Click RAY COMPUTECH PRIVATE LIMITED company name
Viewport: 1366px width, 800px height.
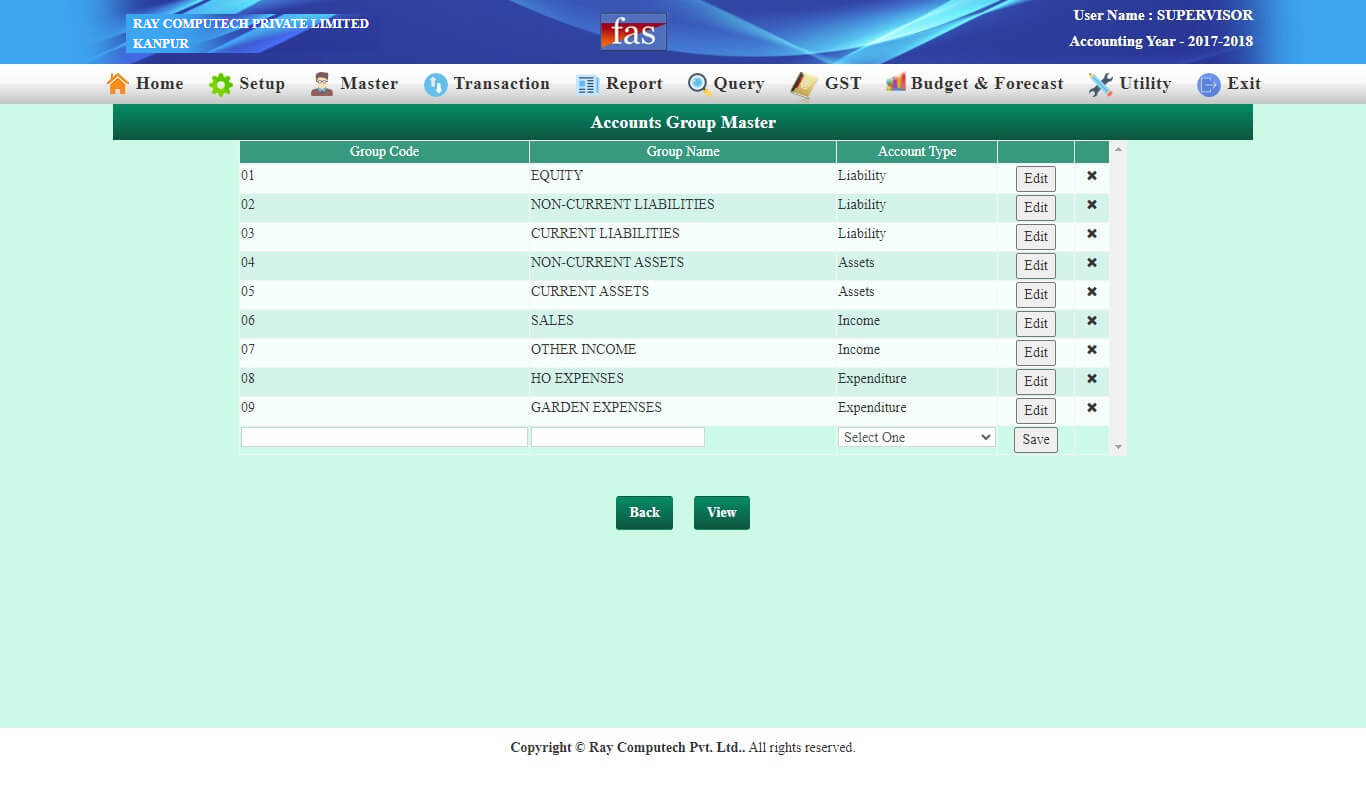251,23
